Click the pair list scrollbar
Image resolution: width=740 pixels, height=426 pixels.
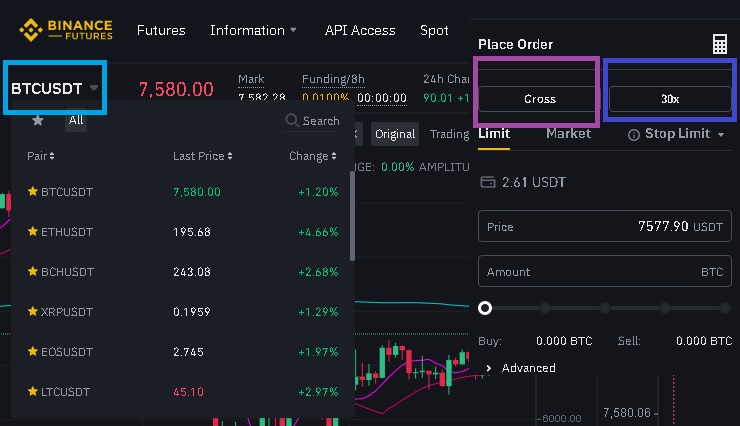[352, 216]
